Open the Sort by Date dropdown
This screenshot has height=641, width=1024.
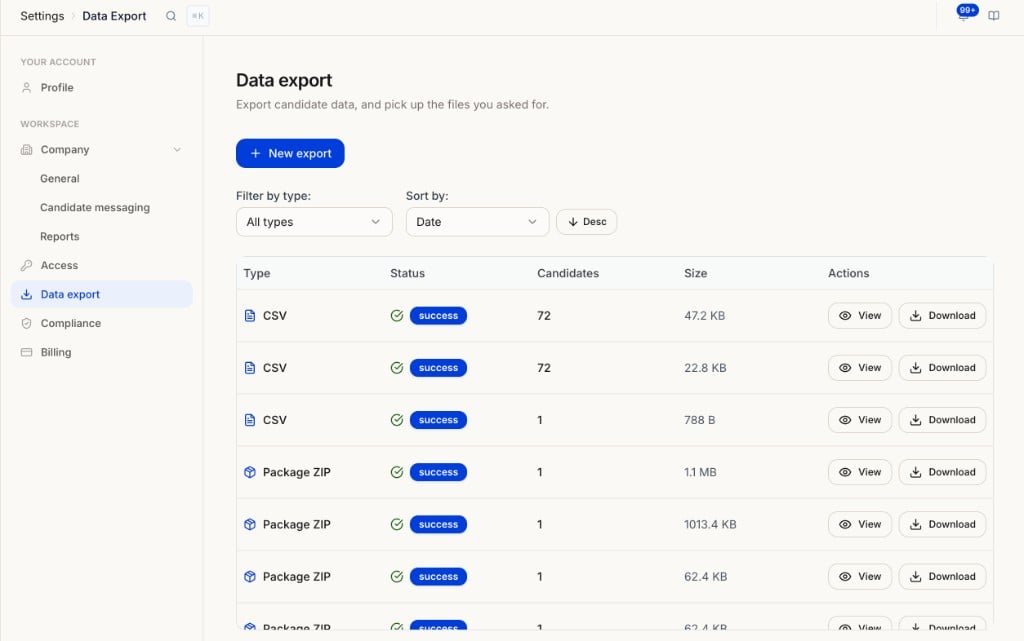click(477, 222)
